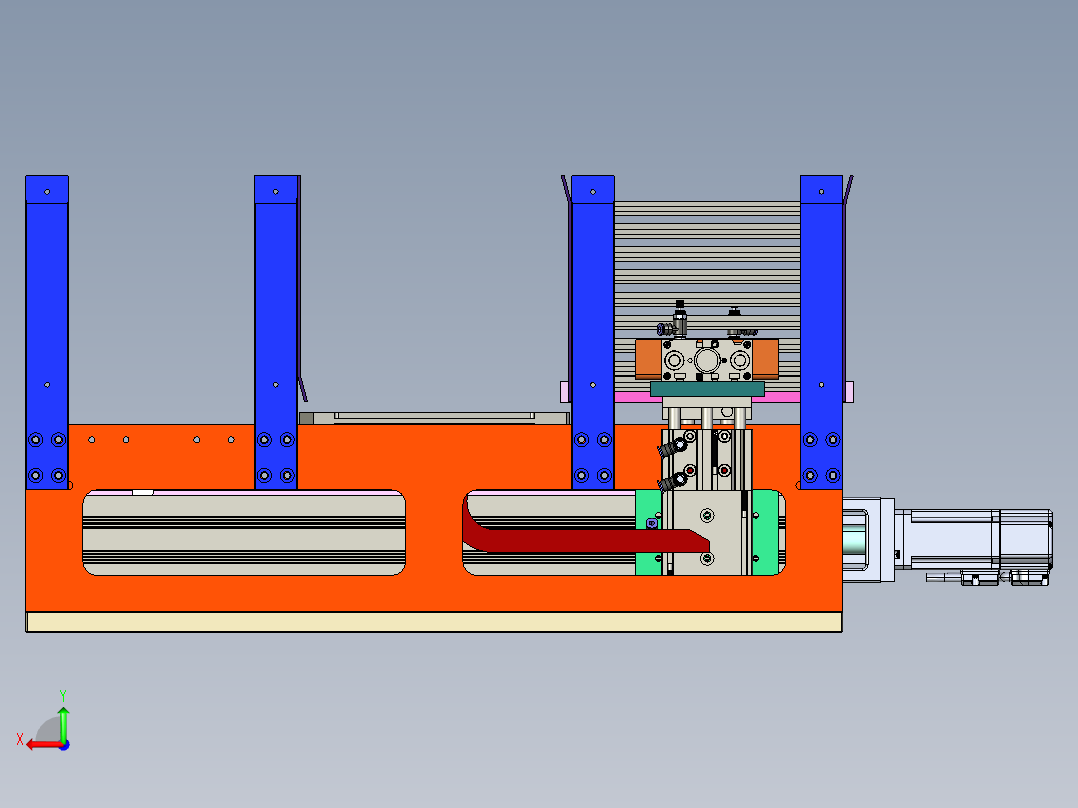The height and width of the screenshot is (808, 1078).
Task: Select the far-right blue upright post
Action: [822, 332]
